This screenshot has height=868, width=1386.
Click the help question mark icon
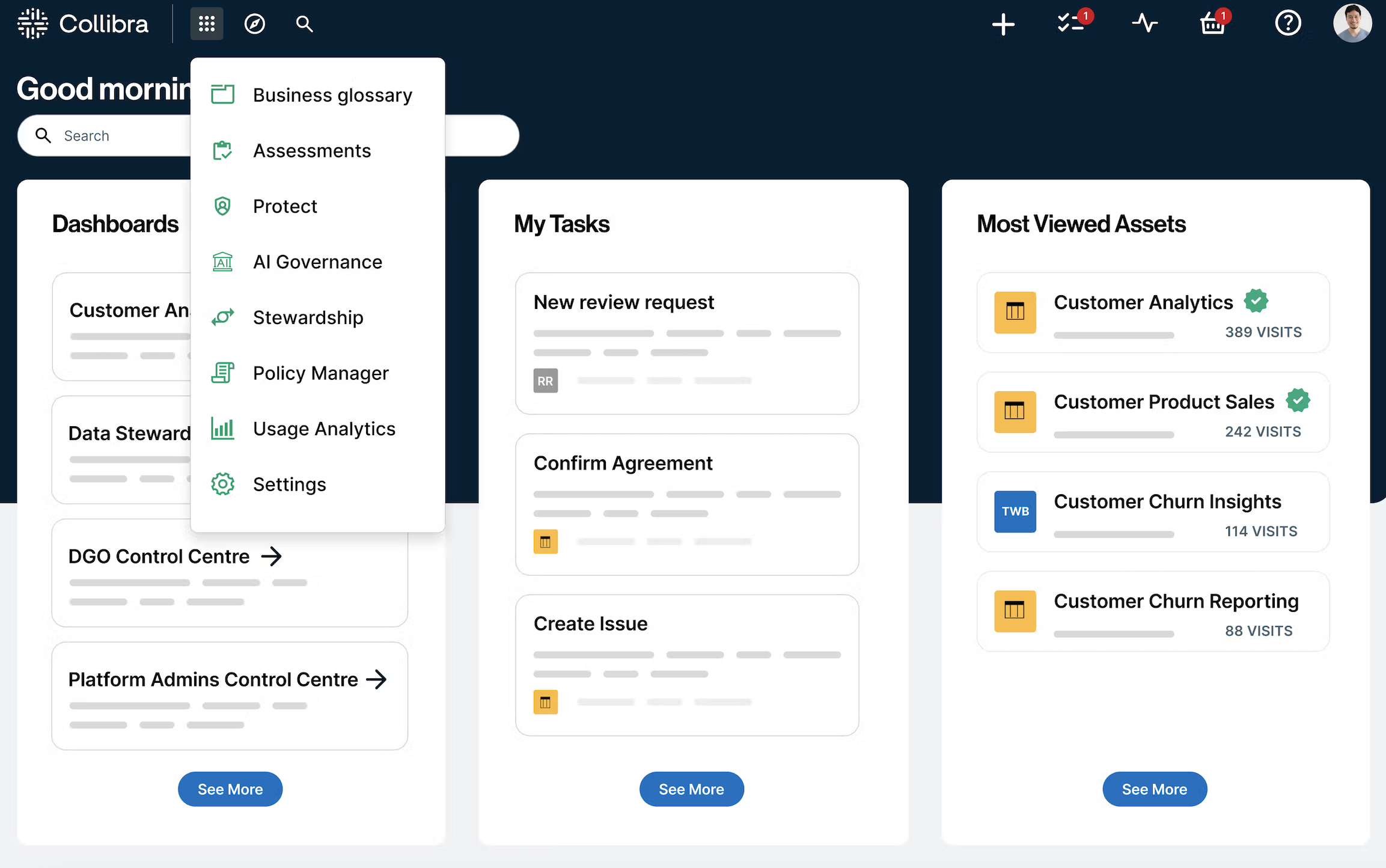tap(1288, 23)
